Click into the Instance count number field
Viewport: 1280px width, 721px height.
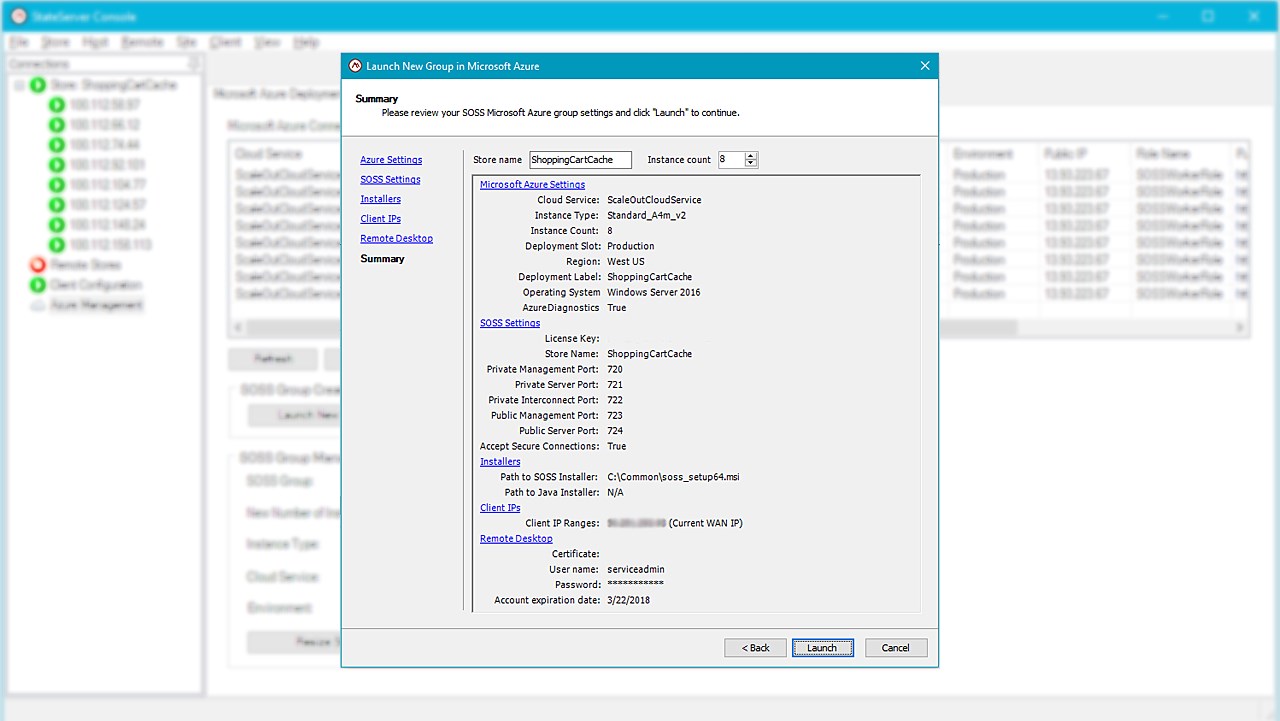pos(731,160)
